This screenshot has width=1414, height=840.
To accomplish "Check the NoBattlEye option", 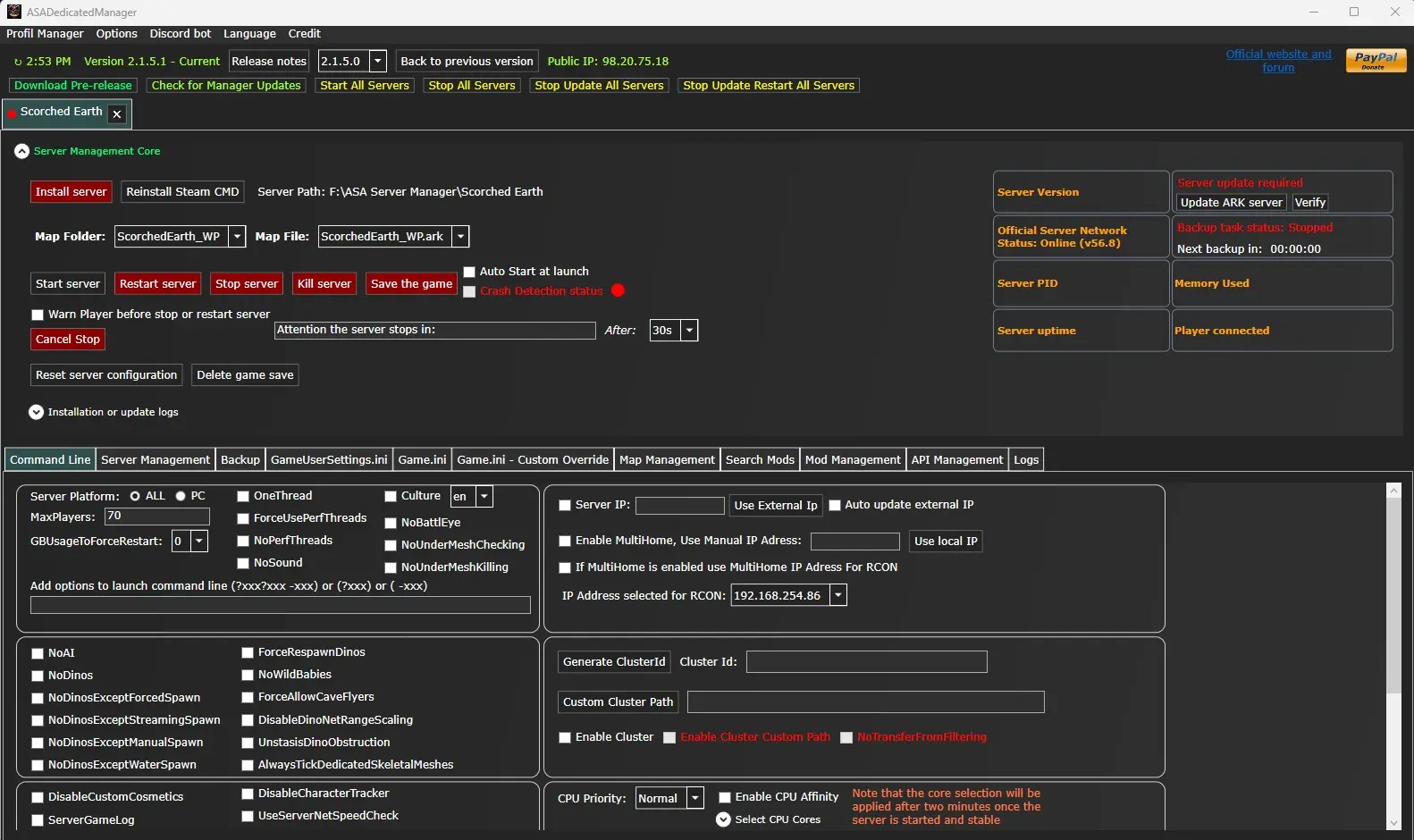I will (391, 523).
